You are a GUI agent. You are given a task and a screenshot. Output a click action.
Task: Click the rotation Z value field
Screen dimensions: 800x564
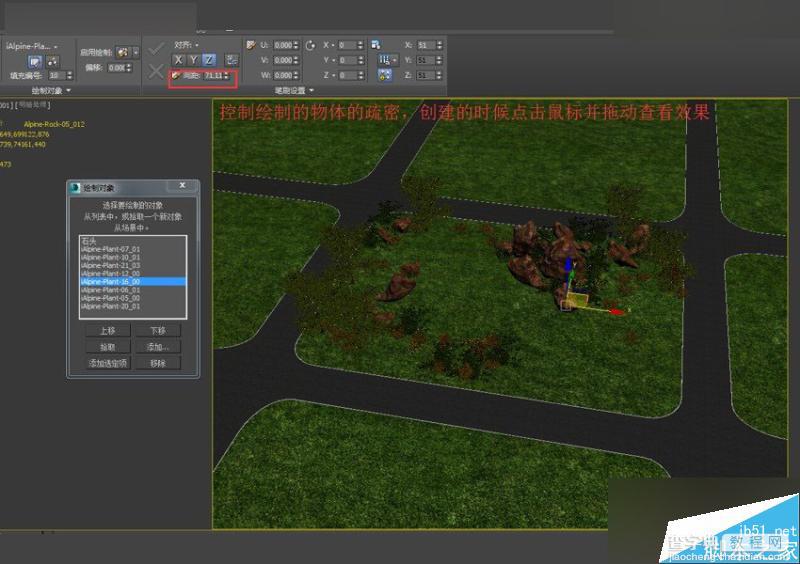pyautogui.click(x=347, y=75)
